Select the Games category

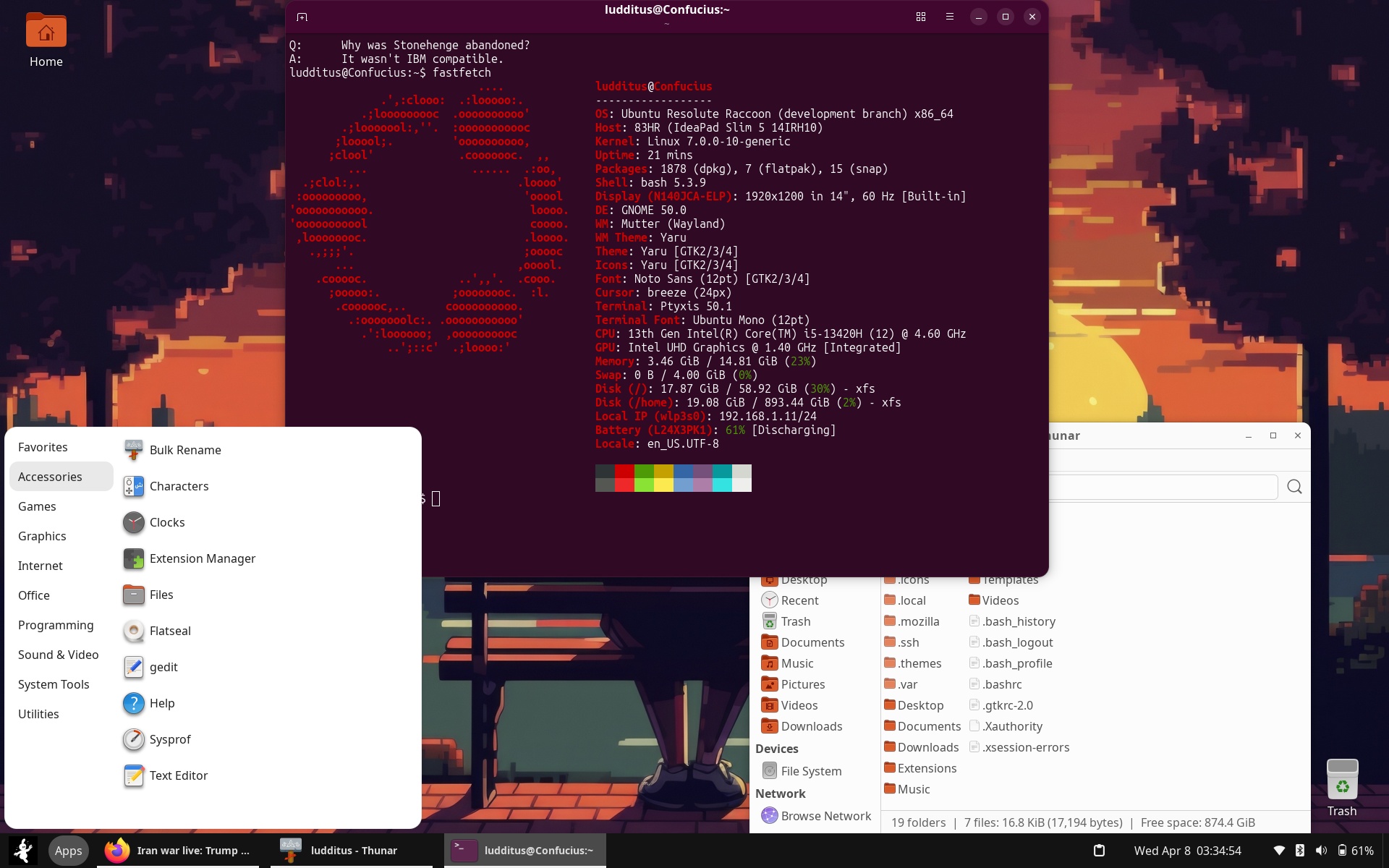click(x=37, y=506)
